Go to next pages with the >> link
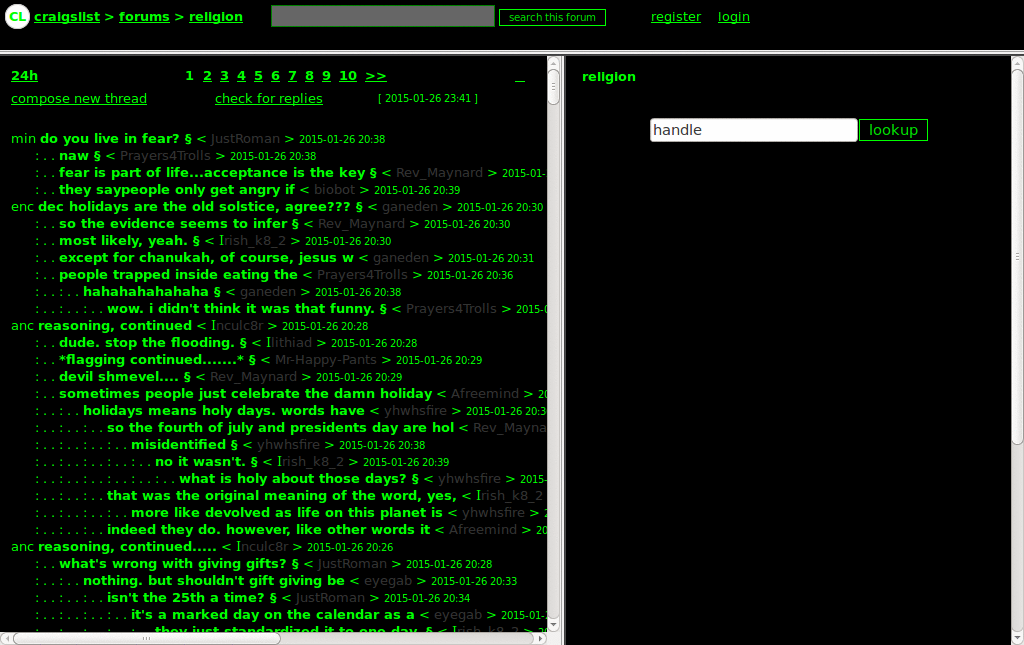Image resolution: width=1024 pixels, height=645 pixels. (x=375, y=76)
